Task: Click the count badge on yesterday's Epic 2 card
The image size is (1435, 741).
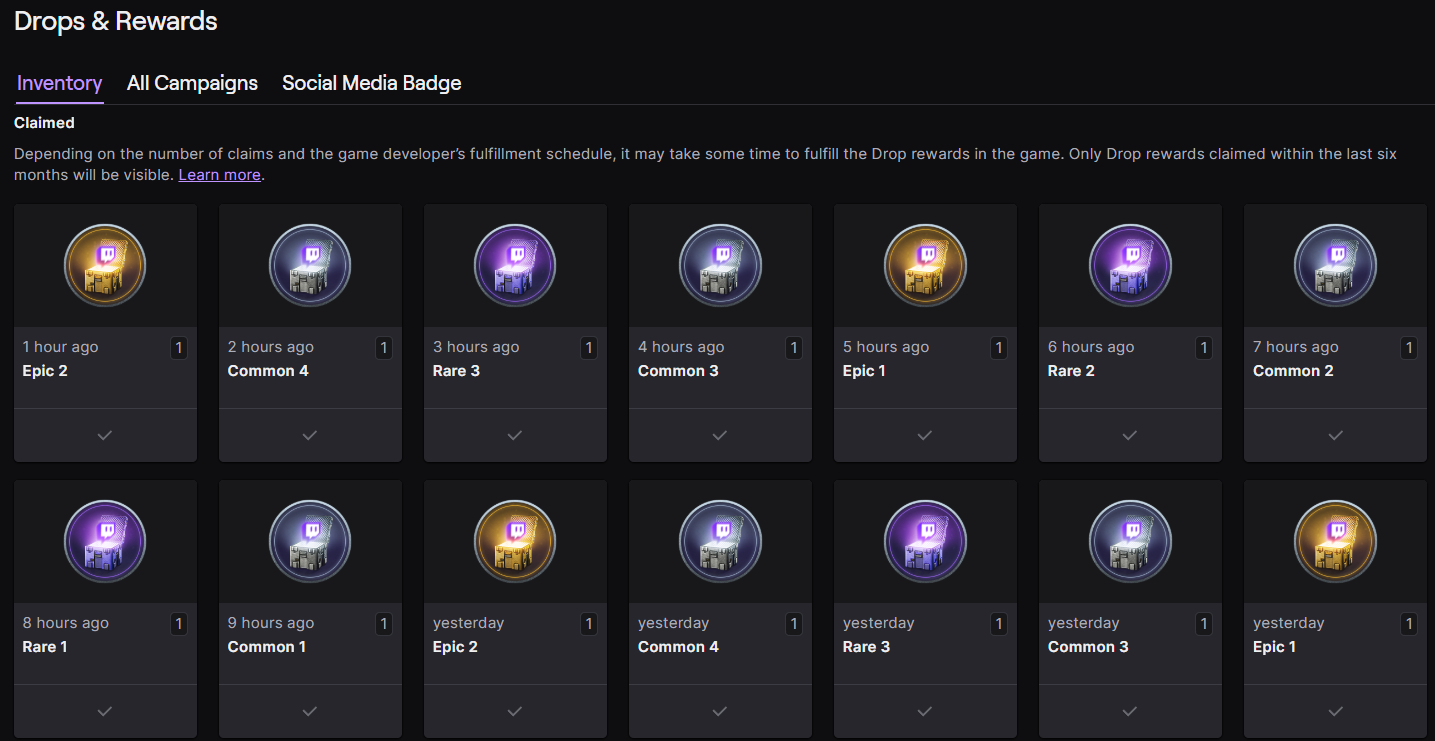Action: pos(589,624)
